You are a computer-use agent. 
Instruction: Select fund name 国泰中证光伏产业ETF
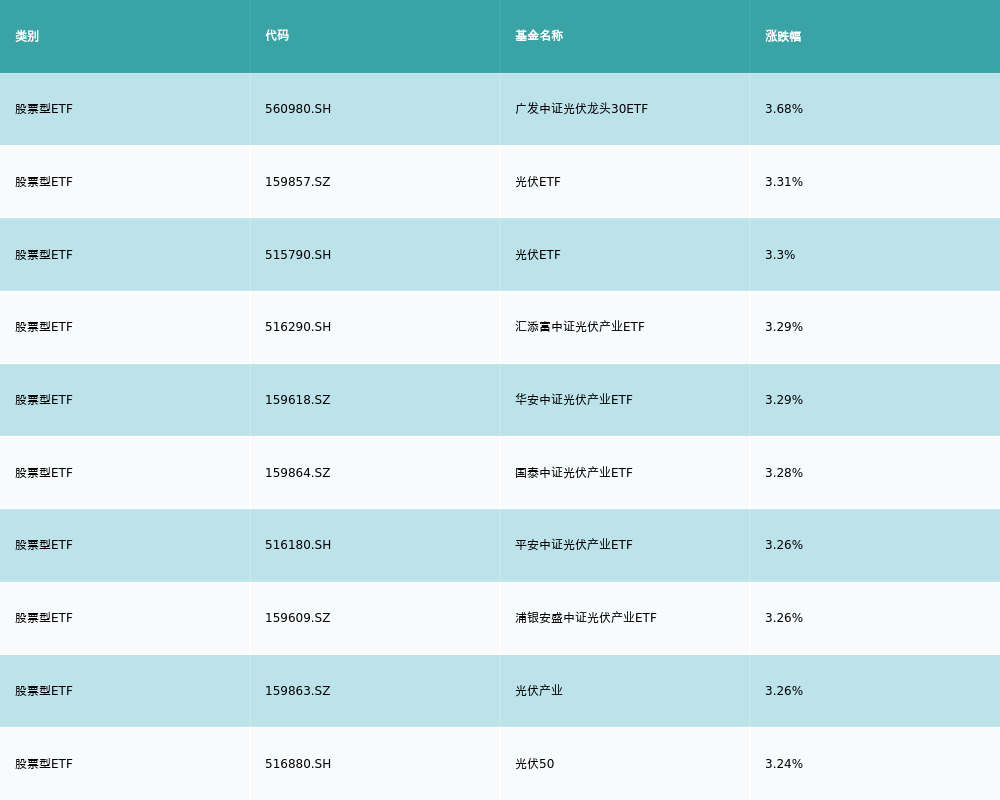click(574, 473)
